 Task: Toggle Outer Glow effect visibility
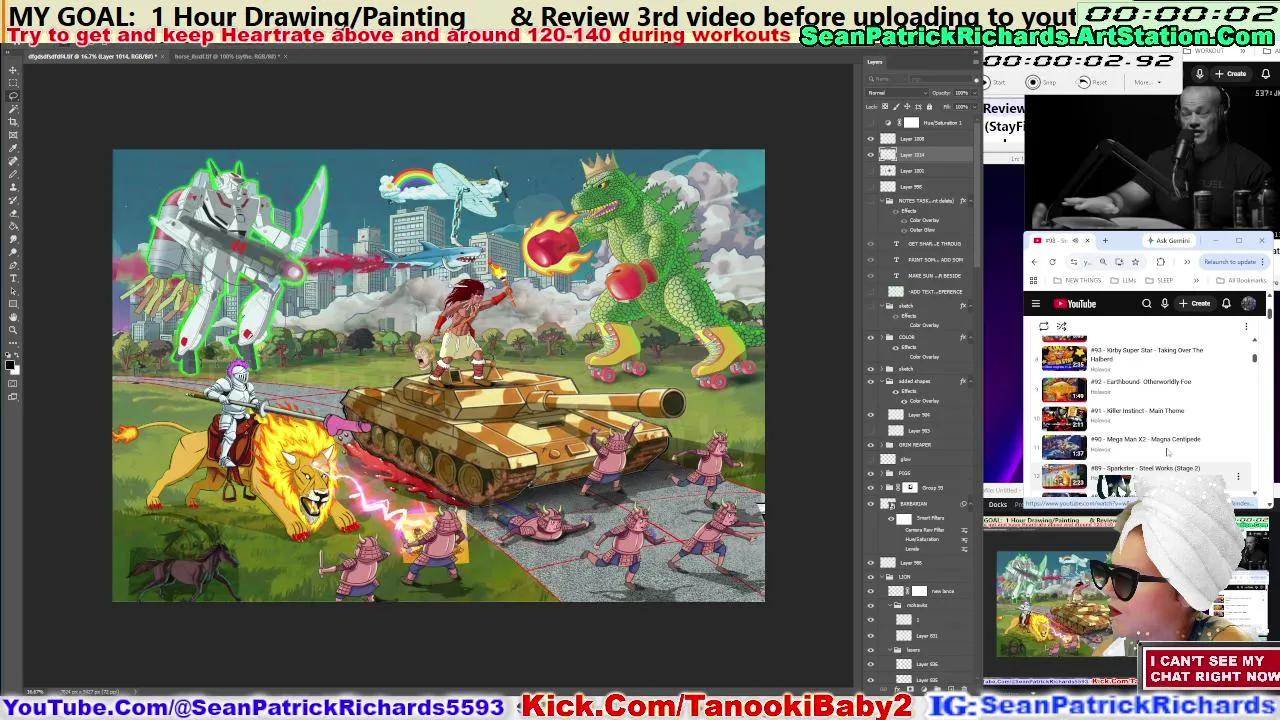coord(904,230)
